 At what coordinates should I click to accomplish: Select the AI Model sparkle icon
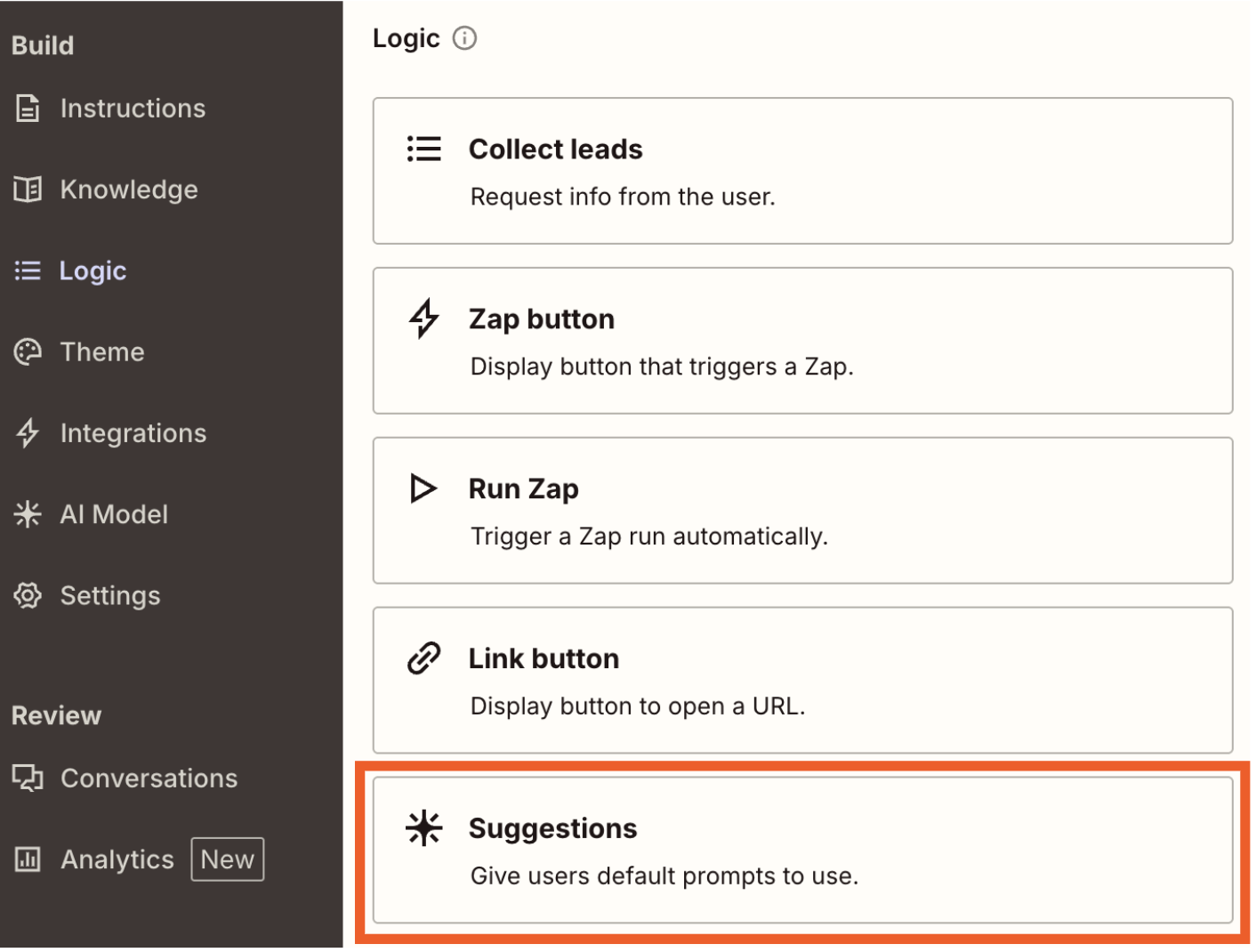tap(28, 514)
